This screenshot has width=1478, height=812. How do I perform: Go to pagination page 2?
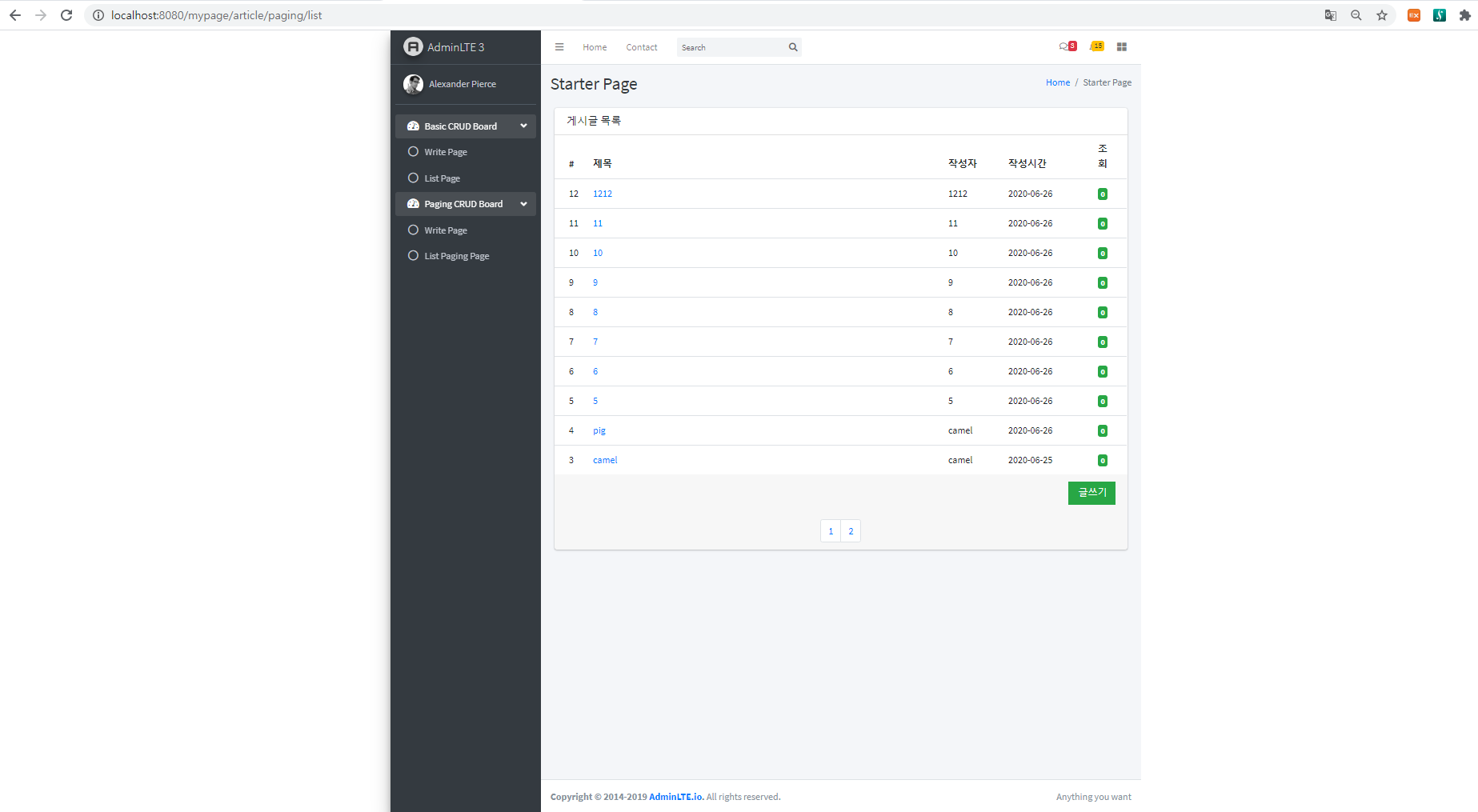(x=851, y=531)
